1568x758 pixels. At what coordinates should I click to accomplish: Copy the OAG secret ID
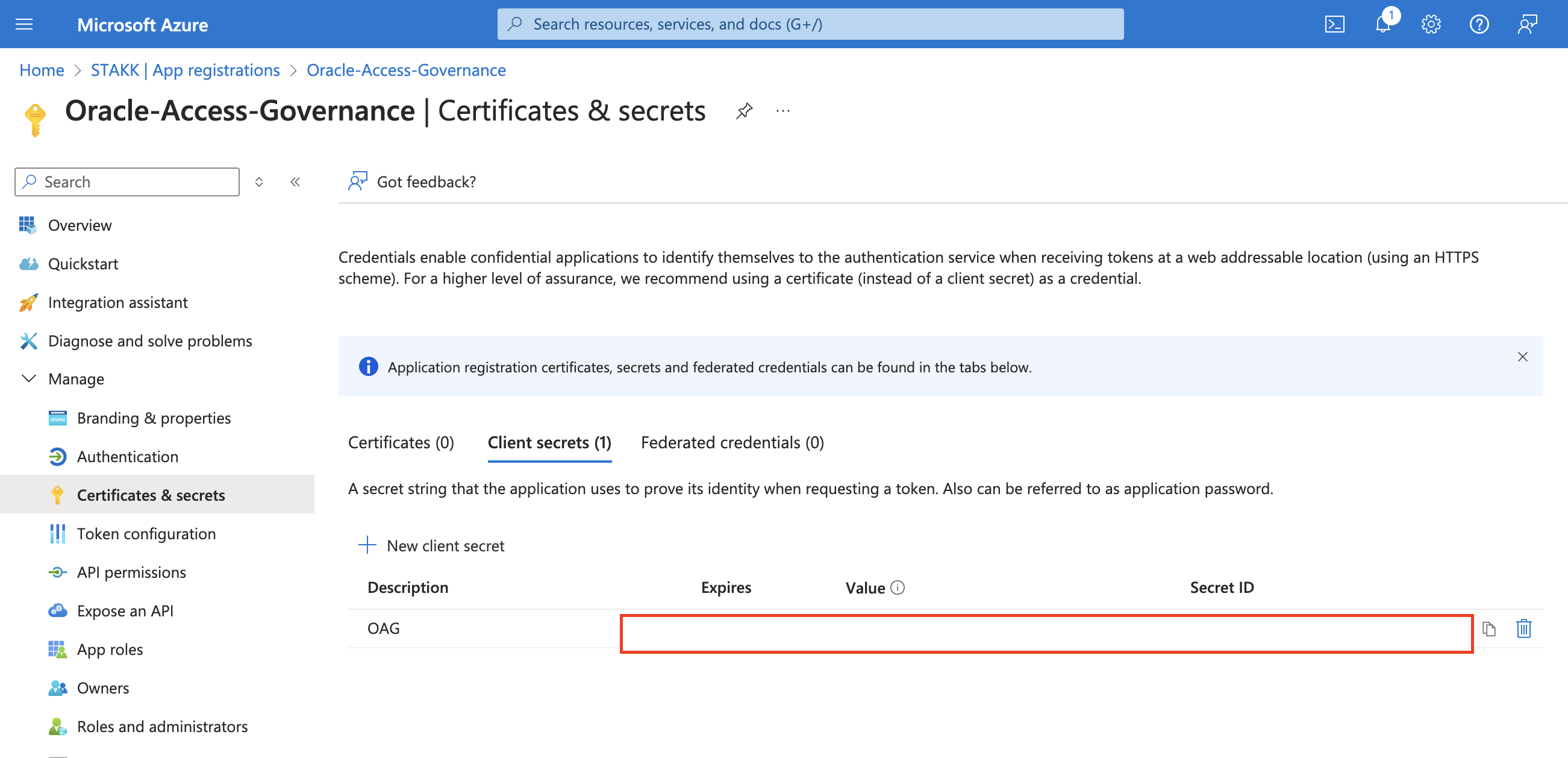coord(1489,629)
